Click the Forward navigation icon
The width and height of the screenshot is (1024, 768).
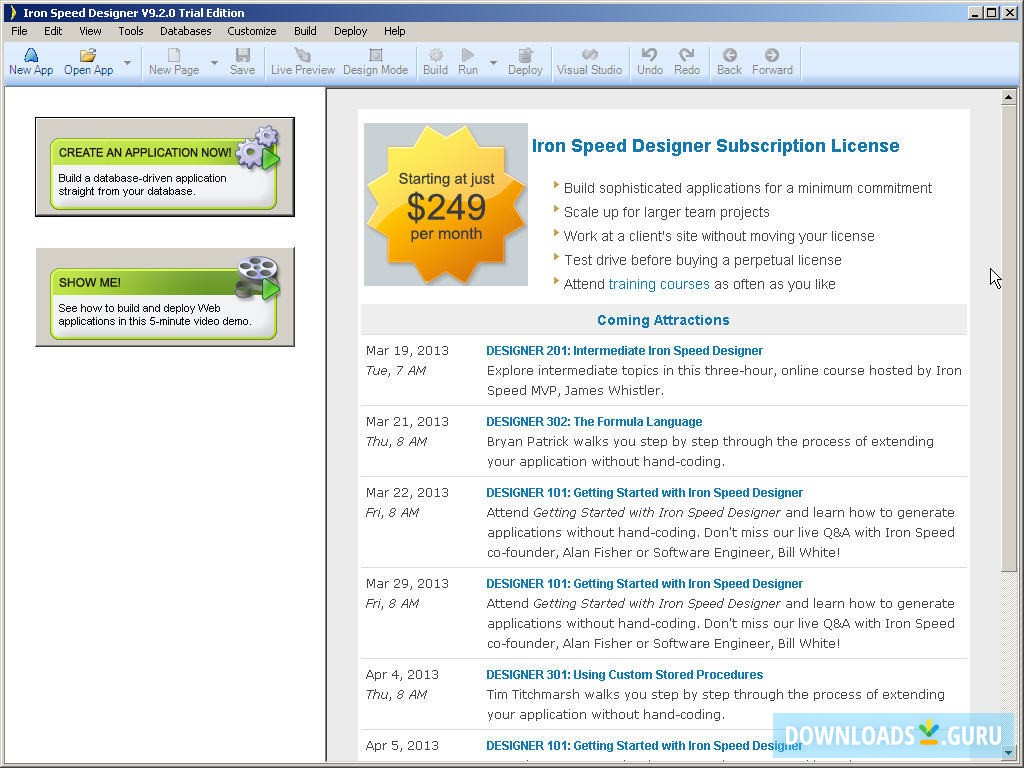(x=771, y=56)
